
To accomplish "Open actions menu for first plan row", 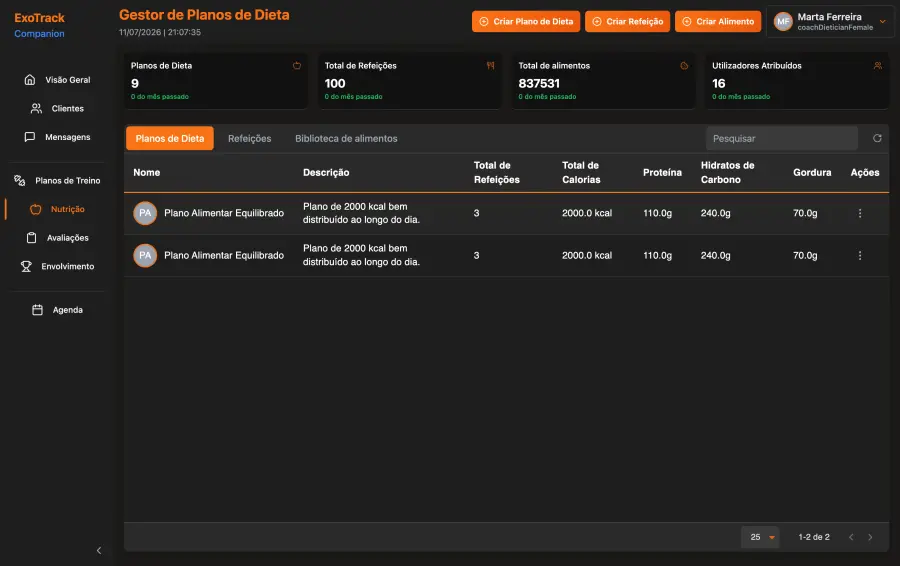I will (860, 213).
